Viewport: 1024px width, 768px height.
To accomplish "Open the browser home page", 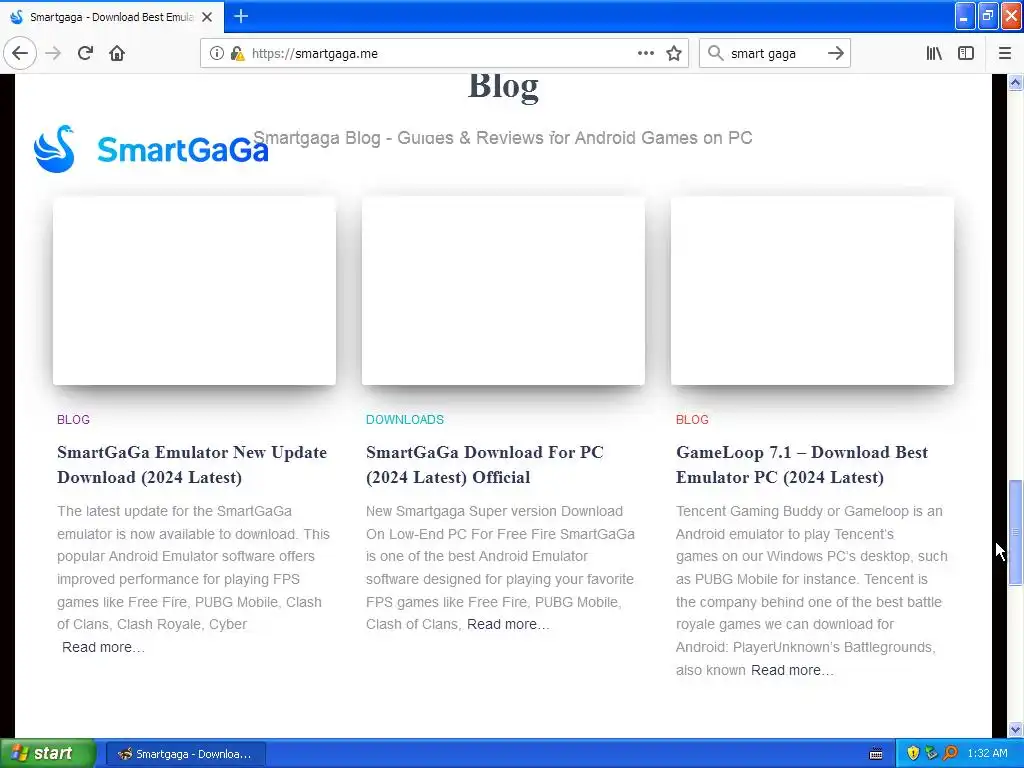I will click(117, 54).
